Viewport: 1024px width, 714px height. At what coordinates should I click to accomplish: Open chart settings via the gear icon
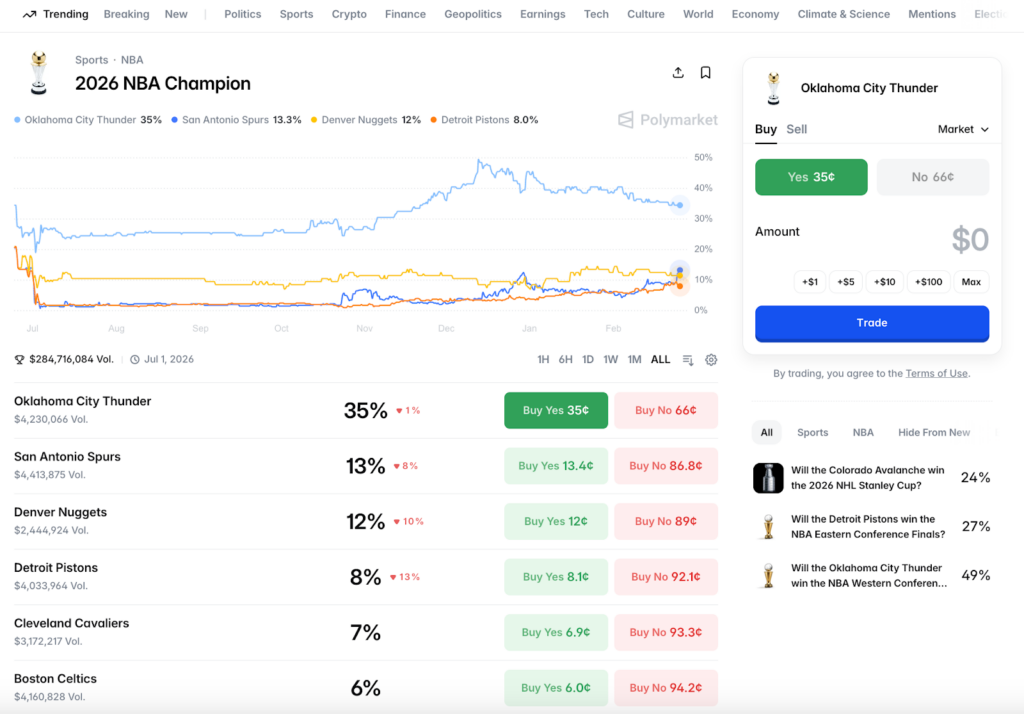pyautogui.click(x=711, y=359)
